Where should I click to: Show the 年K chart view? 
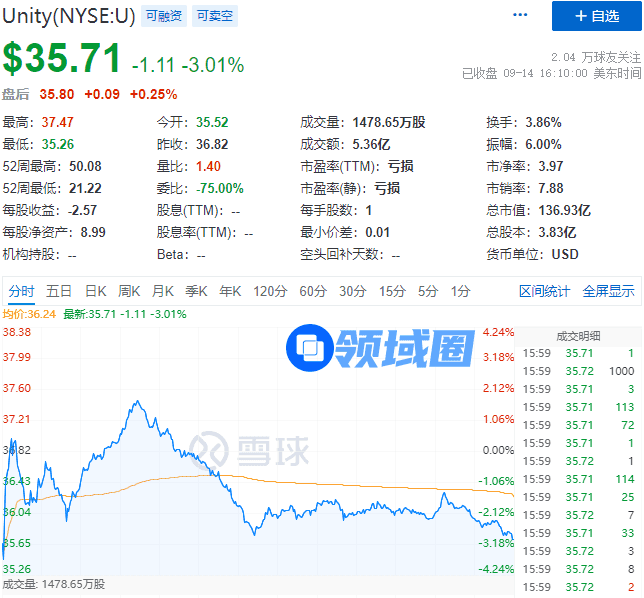[x=230, y=291]
